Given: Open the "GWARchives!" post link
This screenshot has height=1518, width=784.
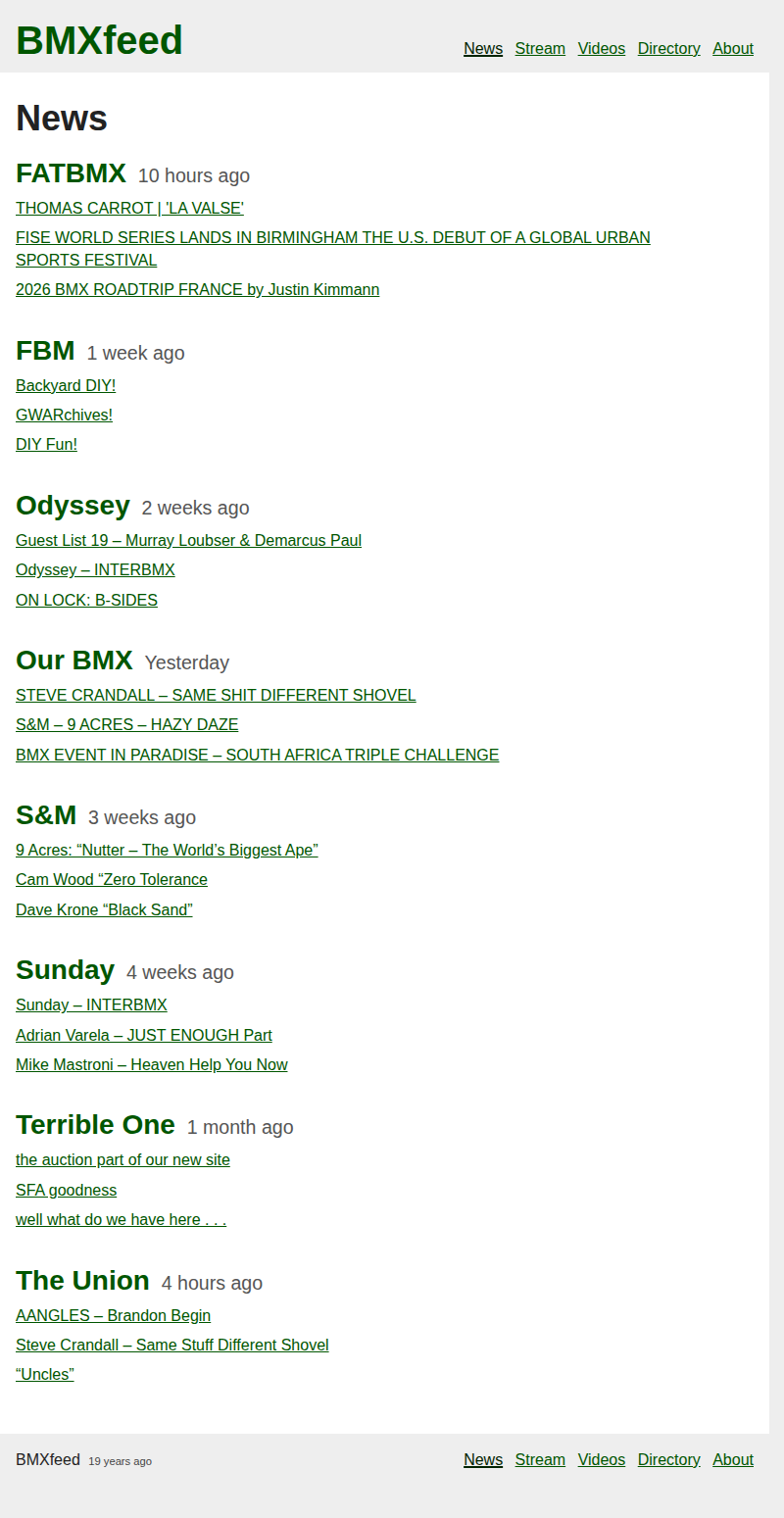Looking at the screenshot, I should click(x=64, y=416).
